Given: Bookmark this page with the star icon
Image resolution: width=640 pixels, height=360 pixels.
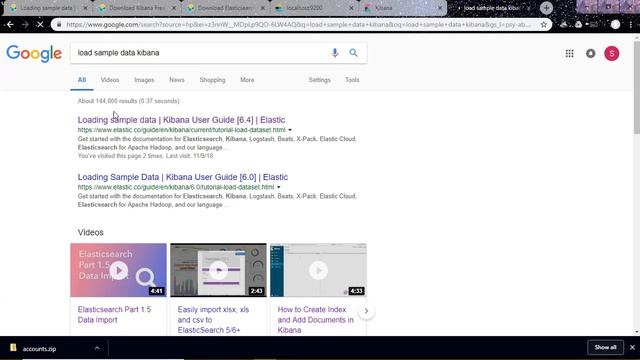Looking at the screenshot, I should [544, 24].
